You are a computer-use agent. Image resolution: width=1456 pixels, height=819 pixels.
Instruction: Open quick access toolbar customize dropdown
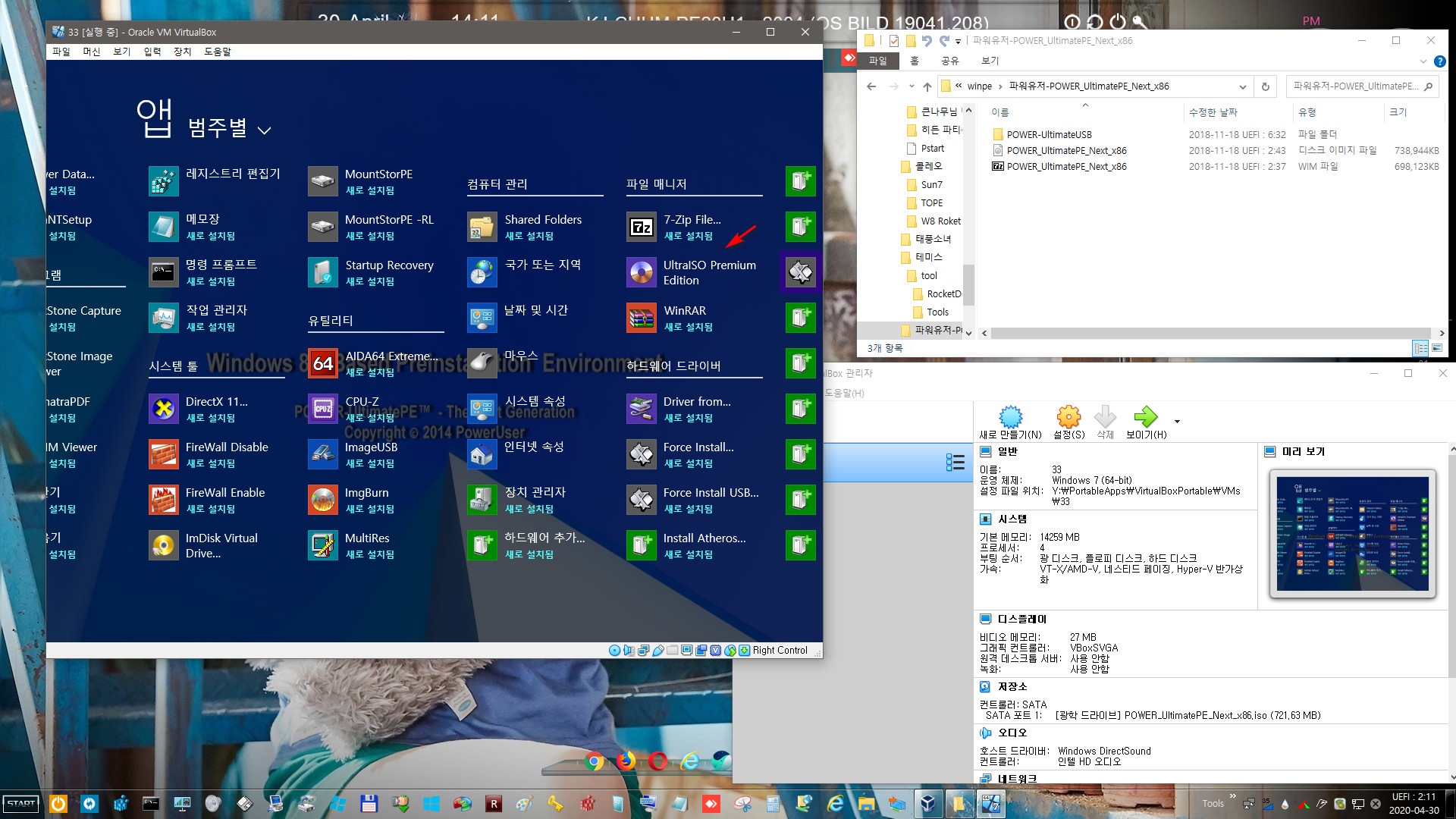tap(958, 41)
